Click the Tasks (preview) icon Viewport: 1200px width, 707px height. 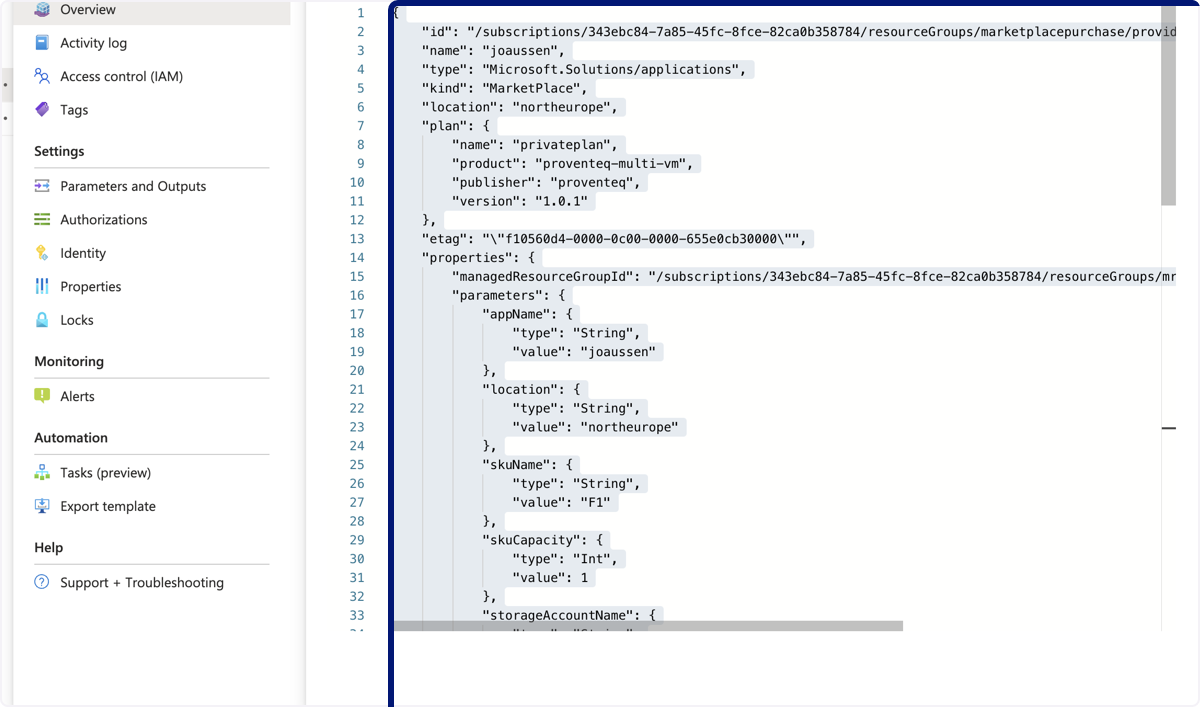(42, 472)
